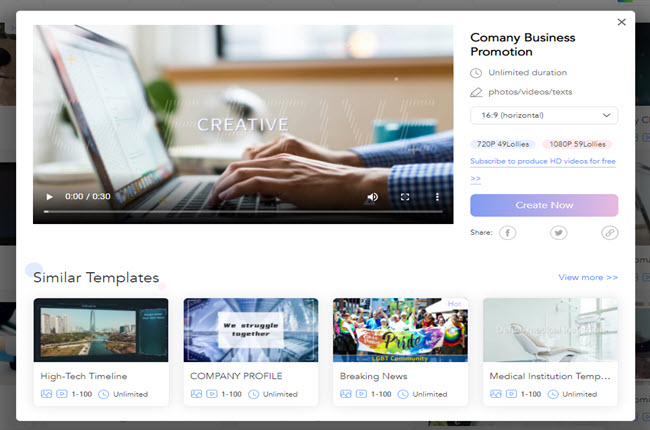Play the video preview
Image resolution: width=650 pixels, height=430 pixels.
(x=49, y=197)
